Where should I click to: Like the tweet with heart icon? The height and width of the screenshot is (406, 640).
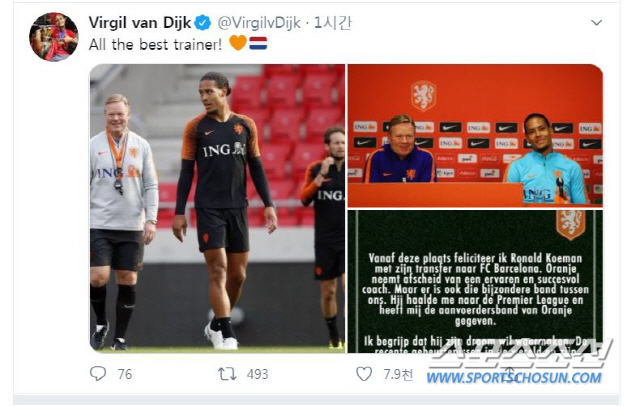pyautogui.click(x=364, y=373)
